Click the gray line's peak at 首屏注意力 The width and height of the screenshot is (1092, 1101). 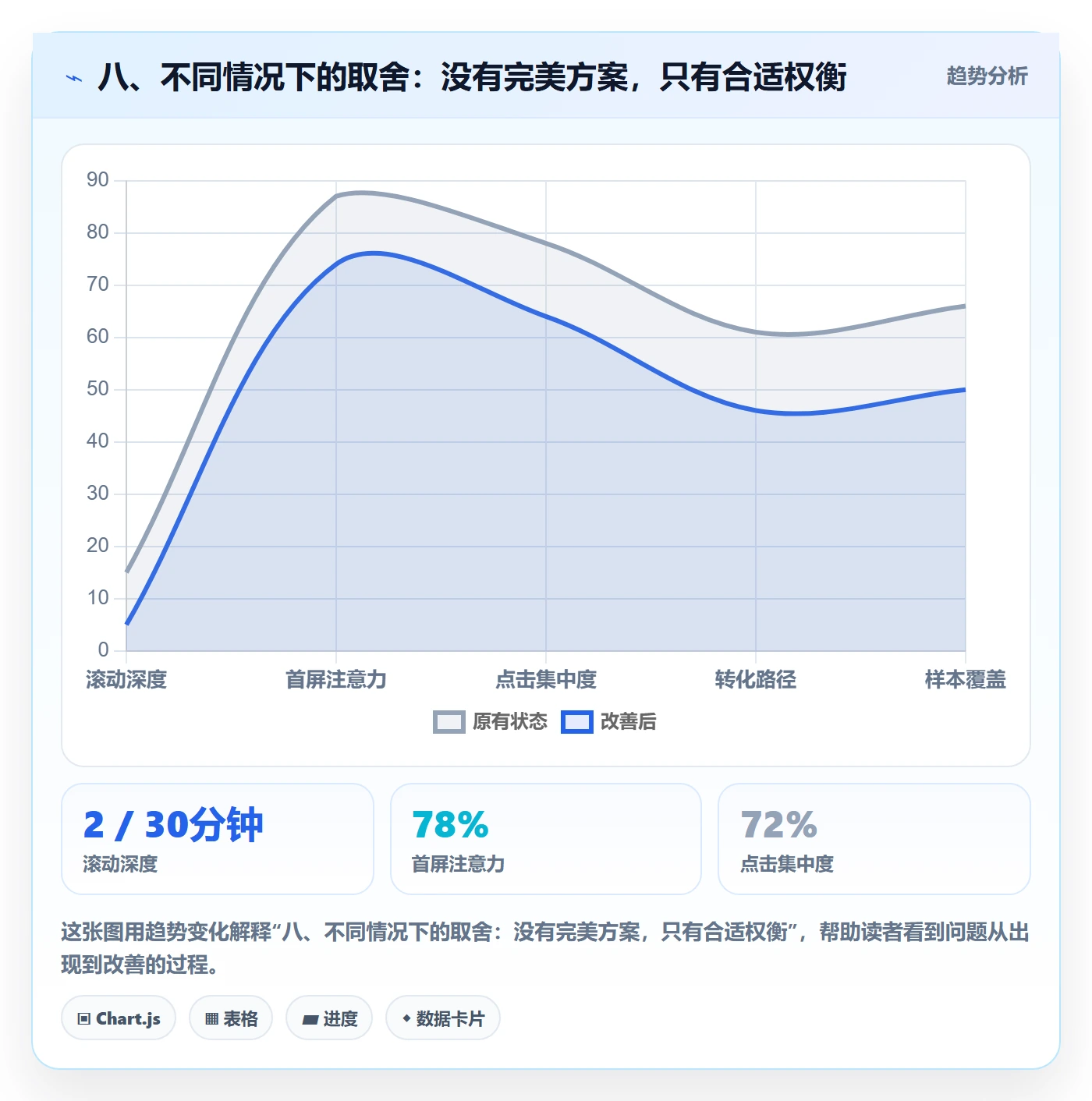point(336,196)
